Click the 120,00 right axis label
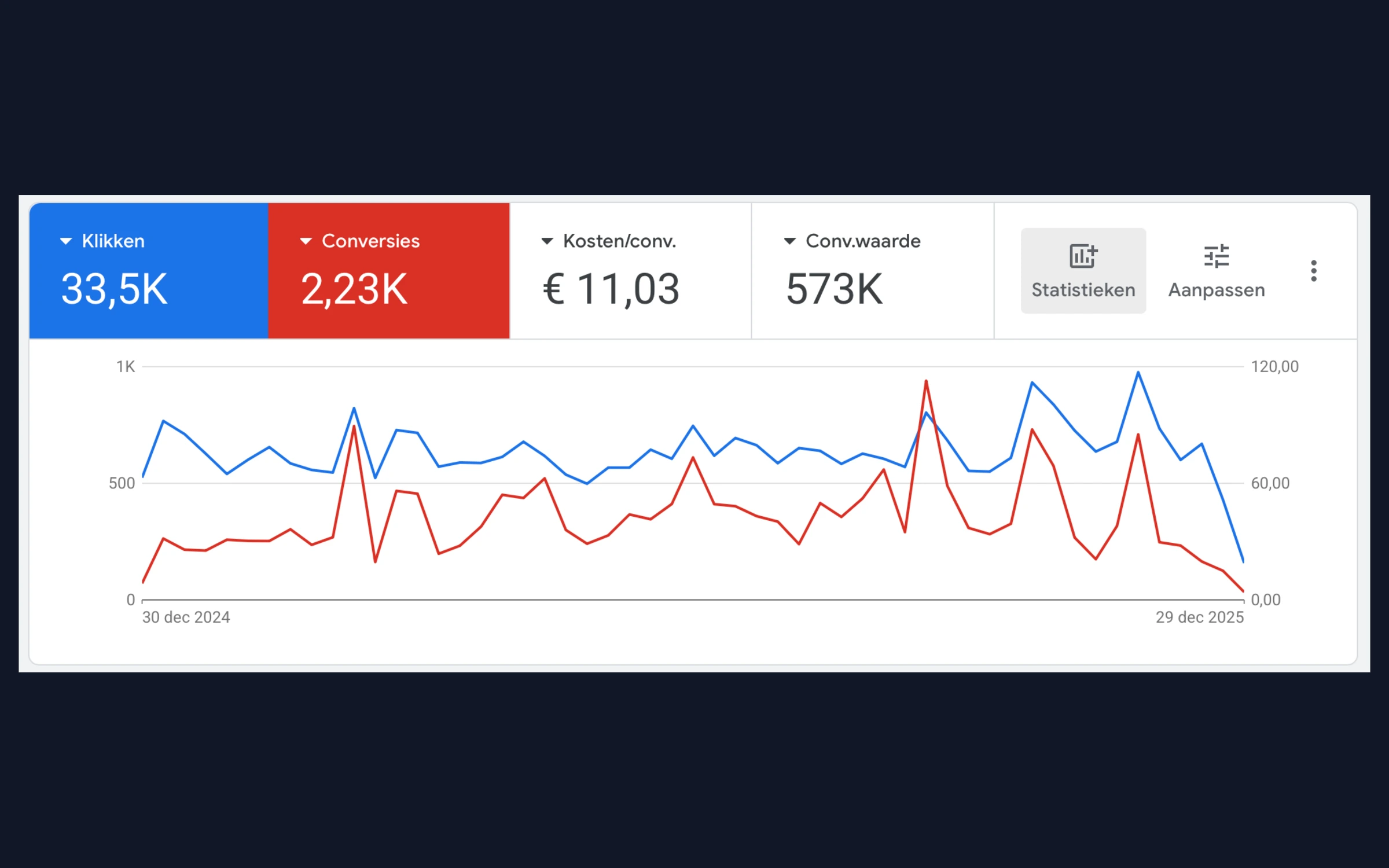This screenshot has width=1389, height=868. coord(1275,367)
